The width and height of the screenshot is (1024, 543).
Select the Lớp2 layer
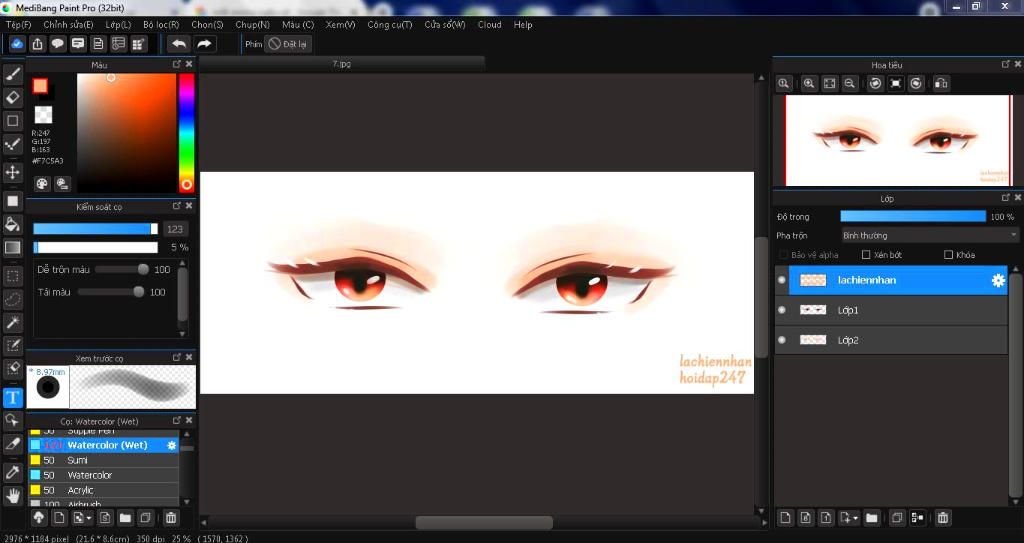[891, 340]
